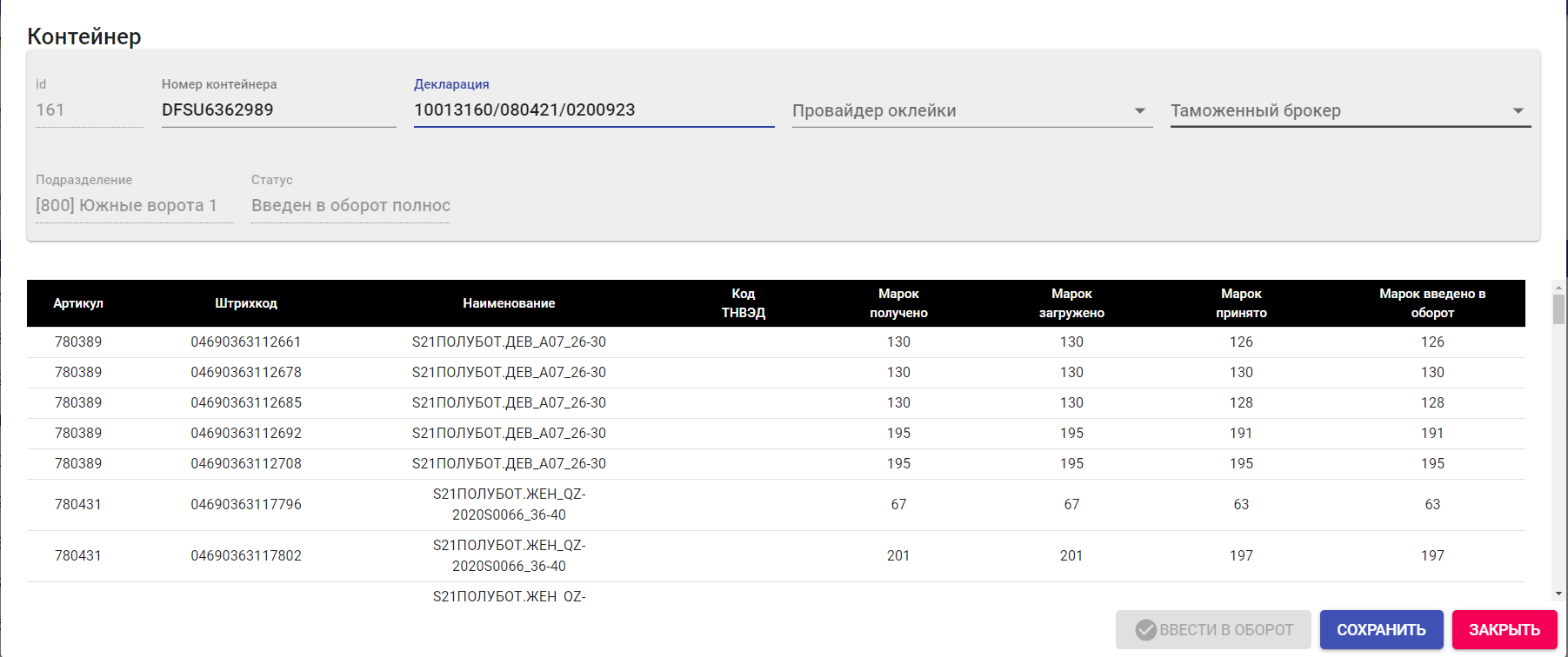Image resolution: width=1568 pixels, height=657 pixels.
Task: Click the Таможенный брокер dropdown arrow
Action: [x=1518, y=111]
